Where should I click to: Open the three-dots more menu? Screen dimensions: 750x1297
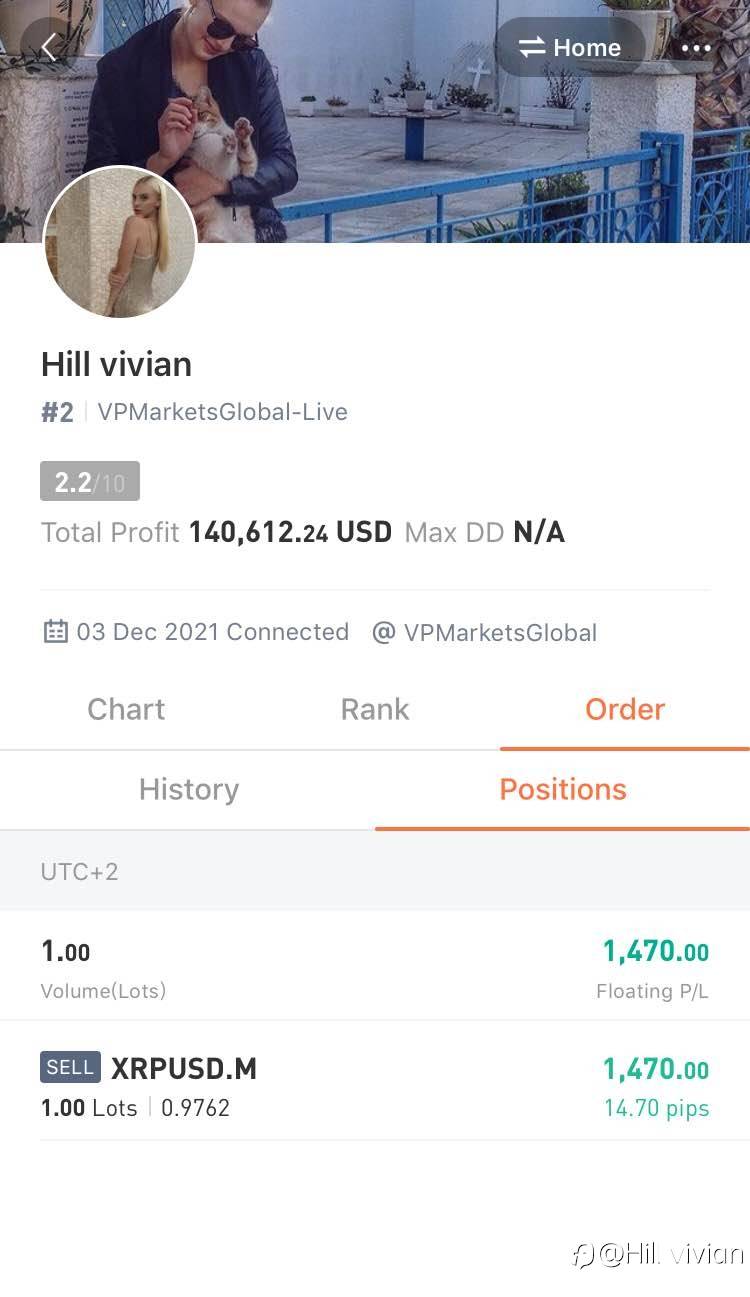(x=695, y=47)
